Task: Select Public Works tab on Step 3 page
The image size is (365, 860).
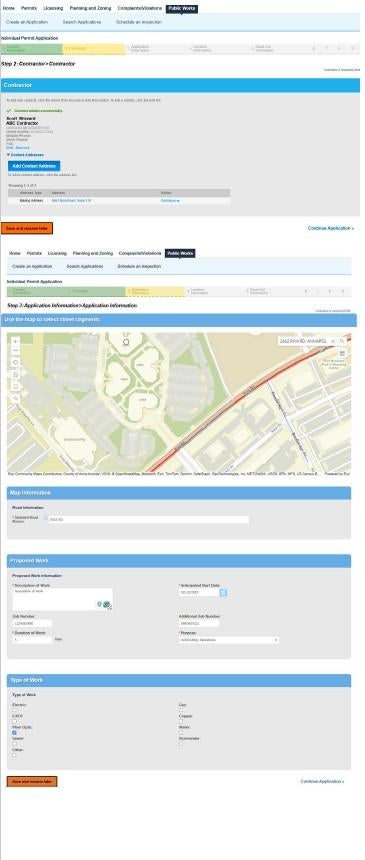Action: pyautogui.click(x=180, y=253)
